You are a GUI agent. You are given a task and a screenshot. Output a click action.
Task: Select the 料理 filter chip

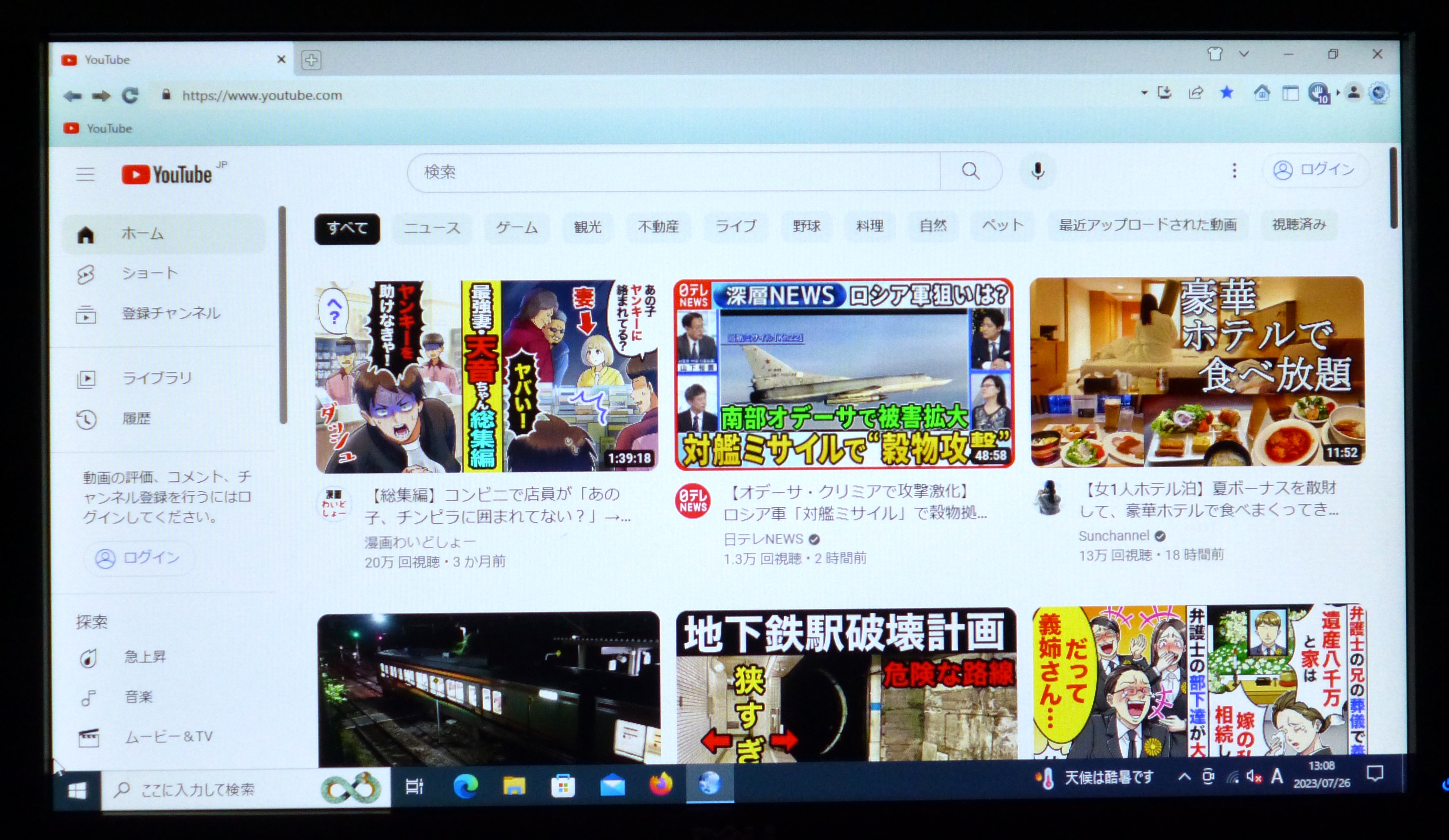tap(869, 225)
